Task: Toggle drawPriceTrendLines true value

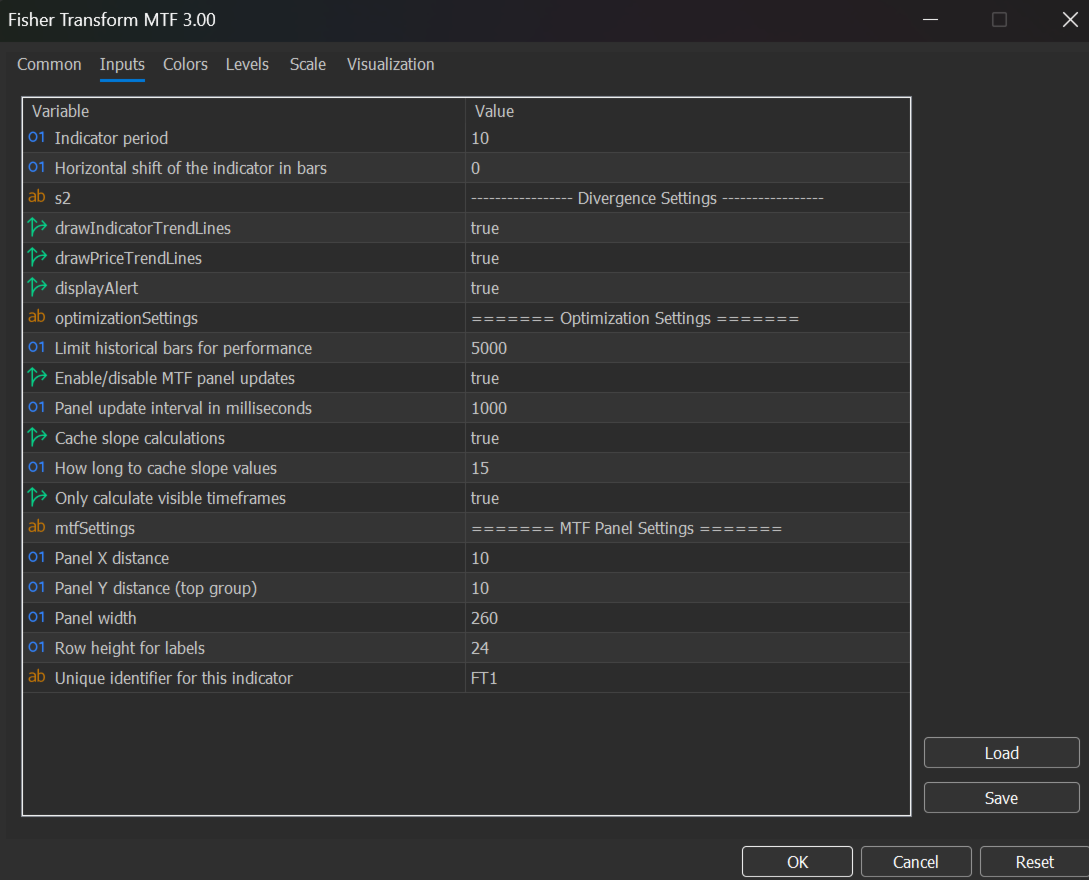Action: point(687,258)
